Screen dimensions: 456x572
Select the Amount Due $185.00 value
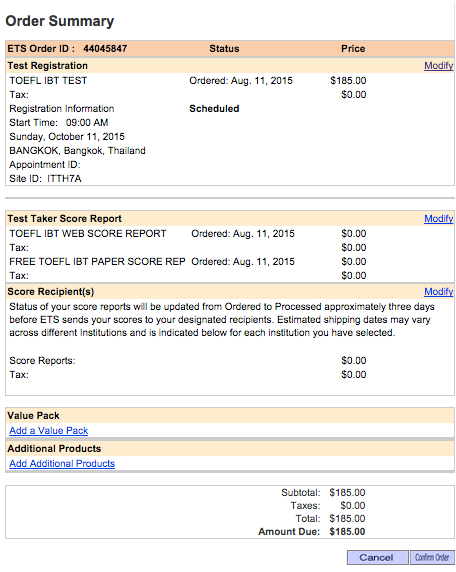[347, 532]
